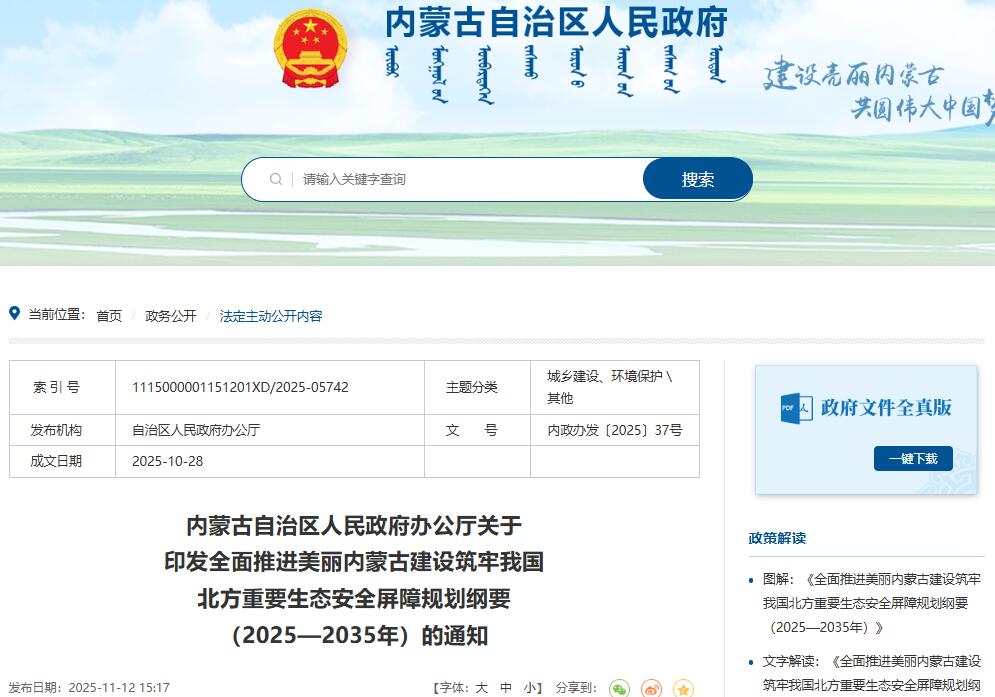Image resolution: width=995 pixels, height=697 pixels.
Task: Go to 首页 in the breadcrumb
Action: [x=109, y=316]
